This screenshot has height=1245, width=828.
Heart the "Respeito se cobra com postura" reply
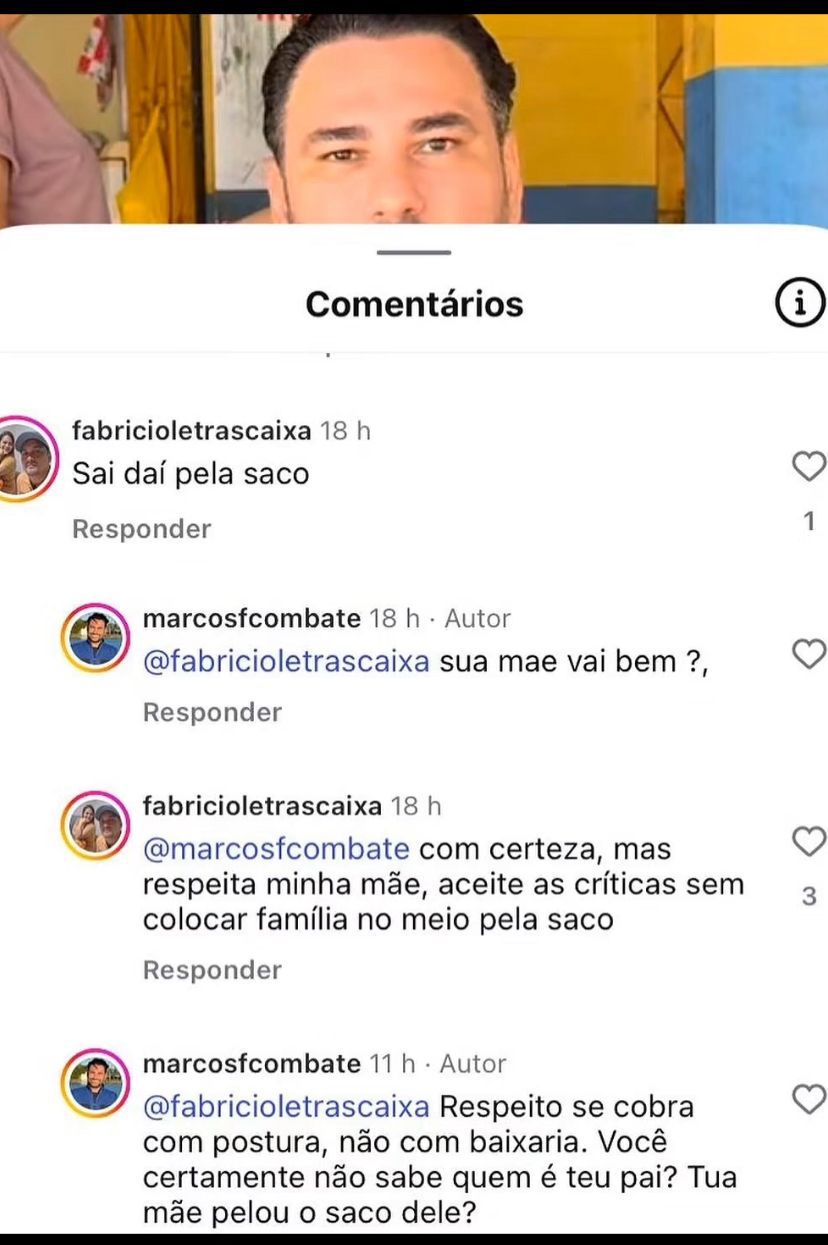point(808,1099)
